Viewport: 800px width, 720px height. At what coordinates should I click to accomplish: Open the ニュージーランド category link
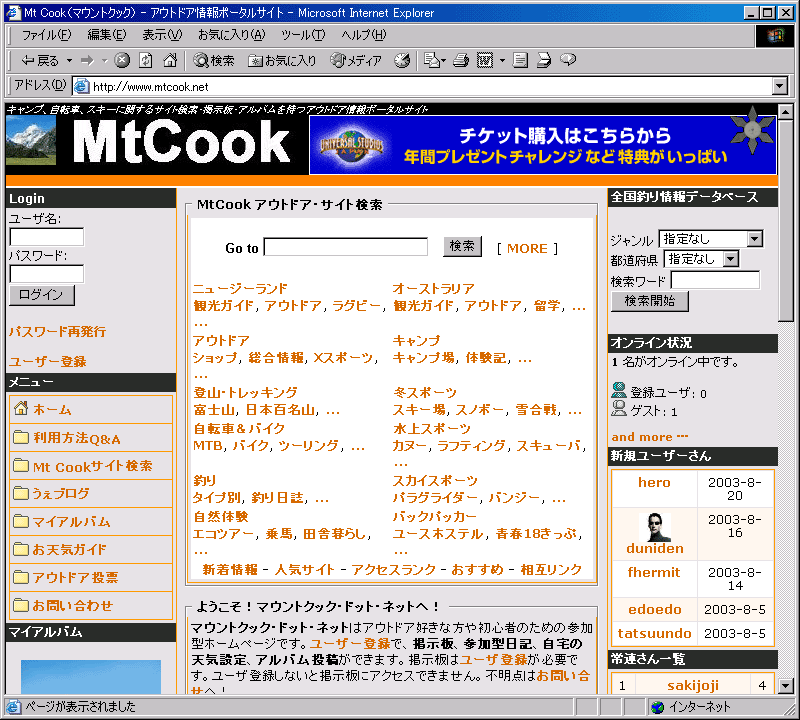240,288
